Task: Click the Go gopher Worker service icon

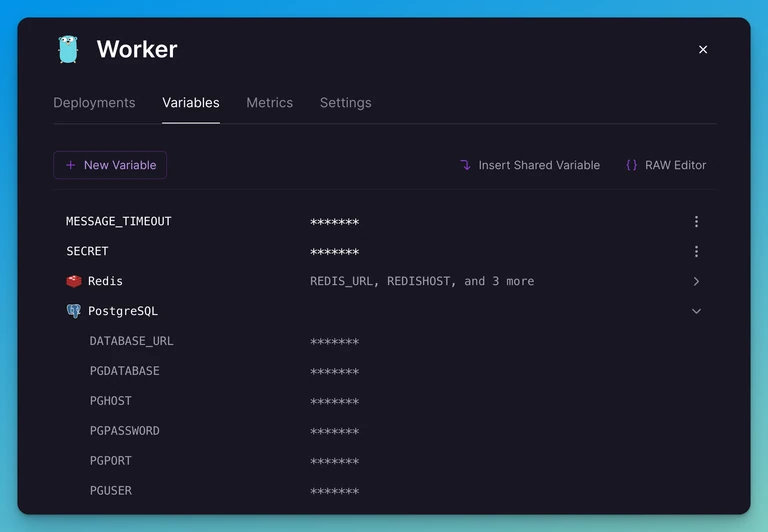Action: pyautogui.click(x=68, y=49)
